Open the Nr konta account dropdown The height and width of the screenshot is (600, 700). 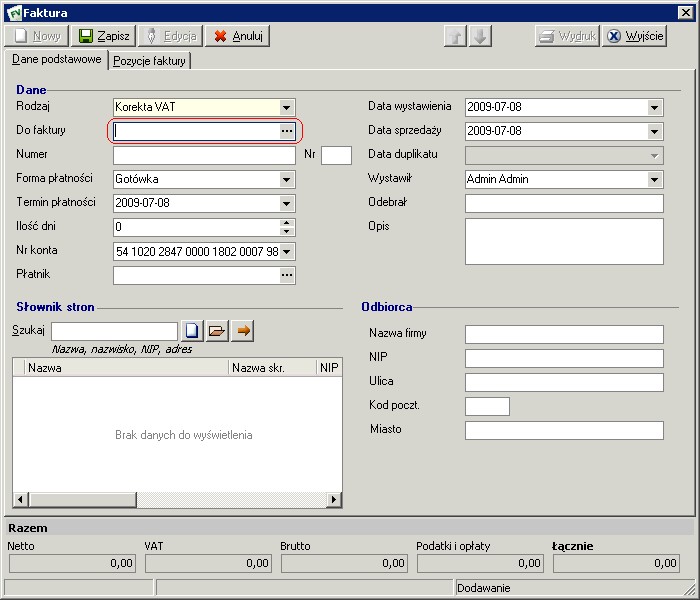click(x=287, y=251)
